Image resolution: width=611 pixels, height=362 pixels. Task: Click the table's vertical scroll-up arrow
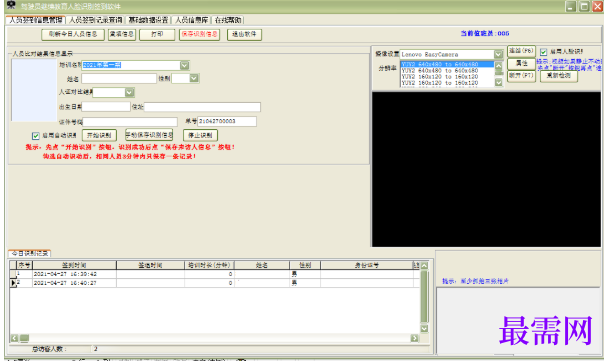(424, 265)
